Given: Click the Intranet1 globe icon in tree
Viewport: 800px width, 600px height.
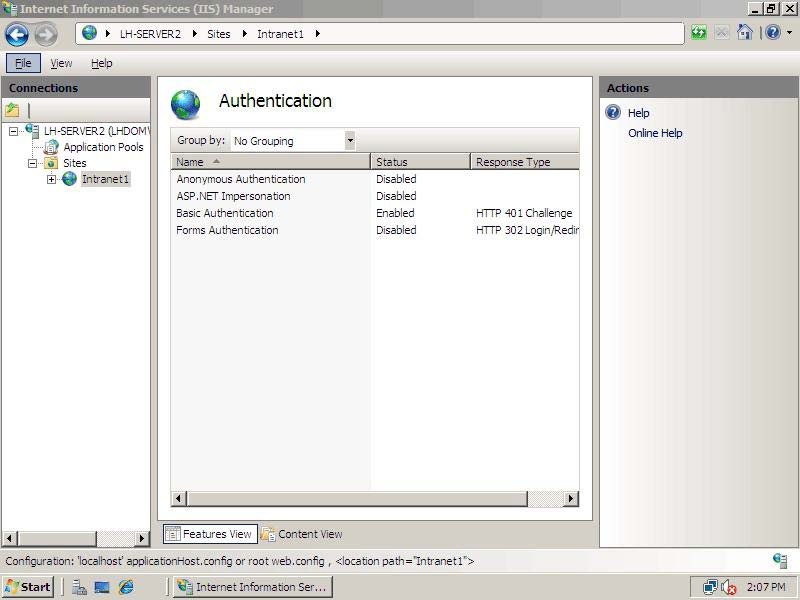Looking at the screenshot, I should 69,179.
